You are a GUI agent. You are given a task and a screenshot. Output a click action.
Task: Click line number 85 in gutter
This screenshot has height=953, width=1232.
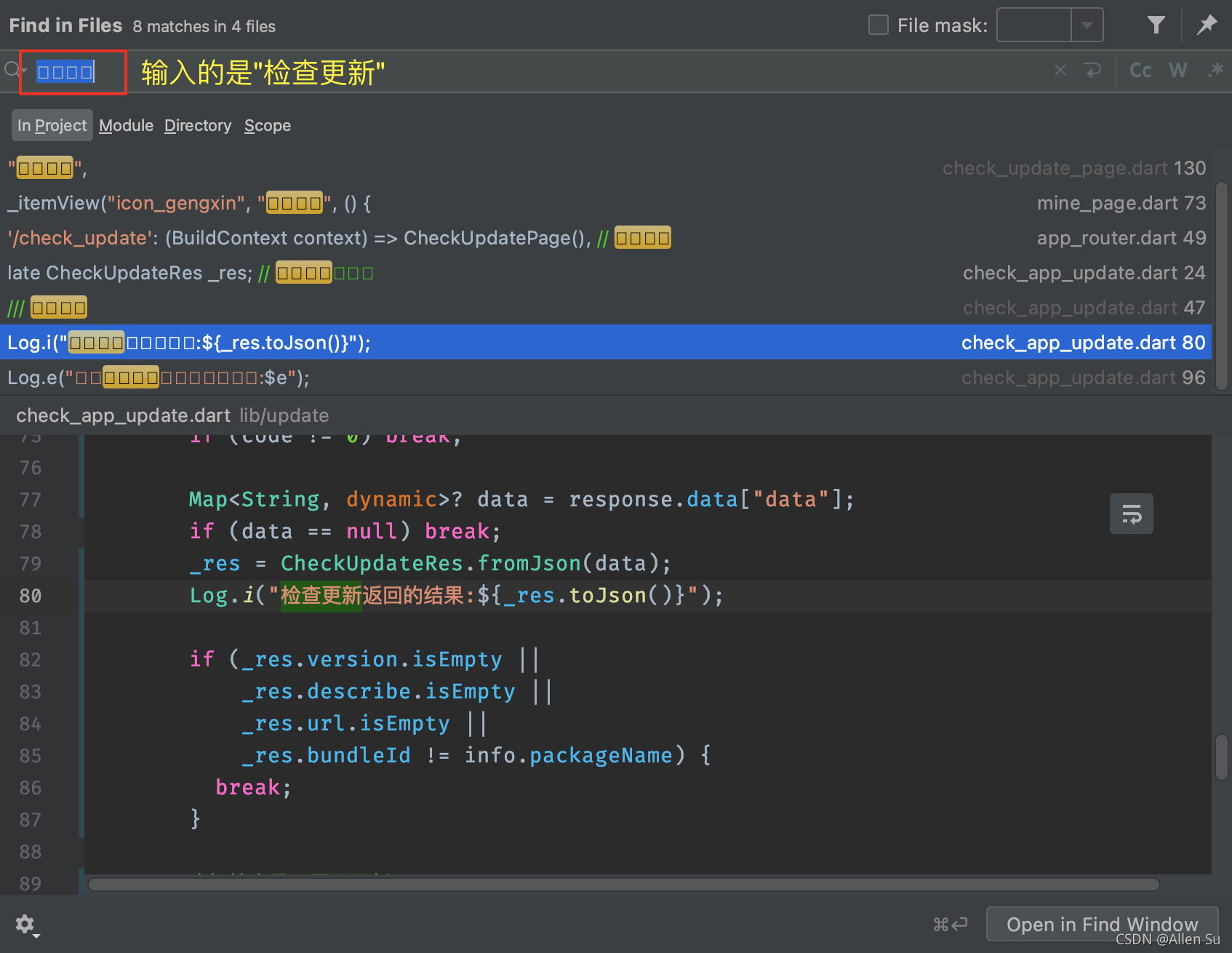pos(31,756)
